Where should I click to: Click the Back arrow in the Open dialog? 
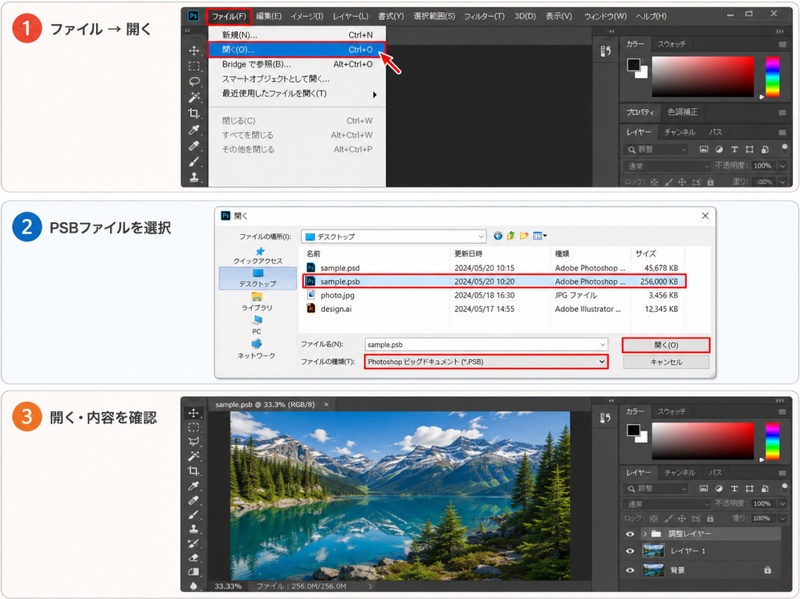[498, 236]
